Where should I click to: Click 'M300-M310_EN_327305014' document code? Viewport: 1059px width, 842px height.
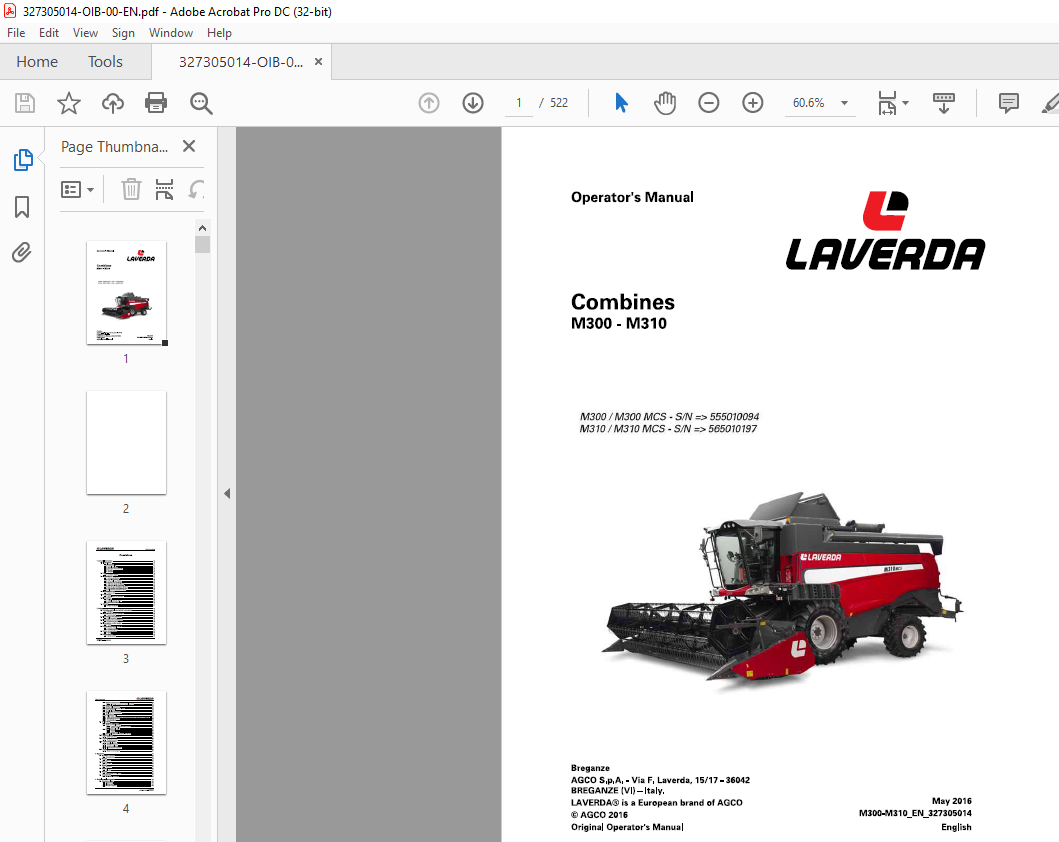click(915, 813)
